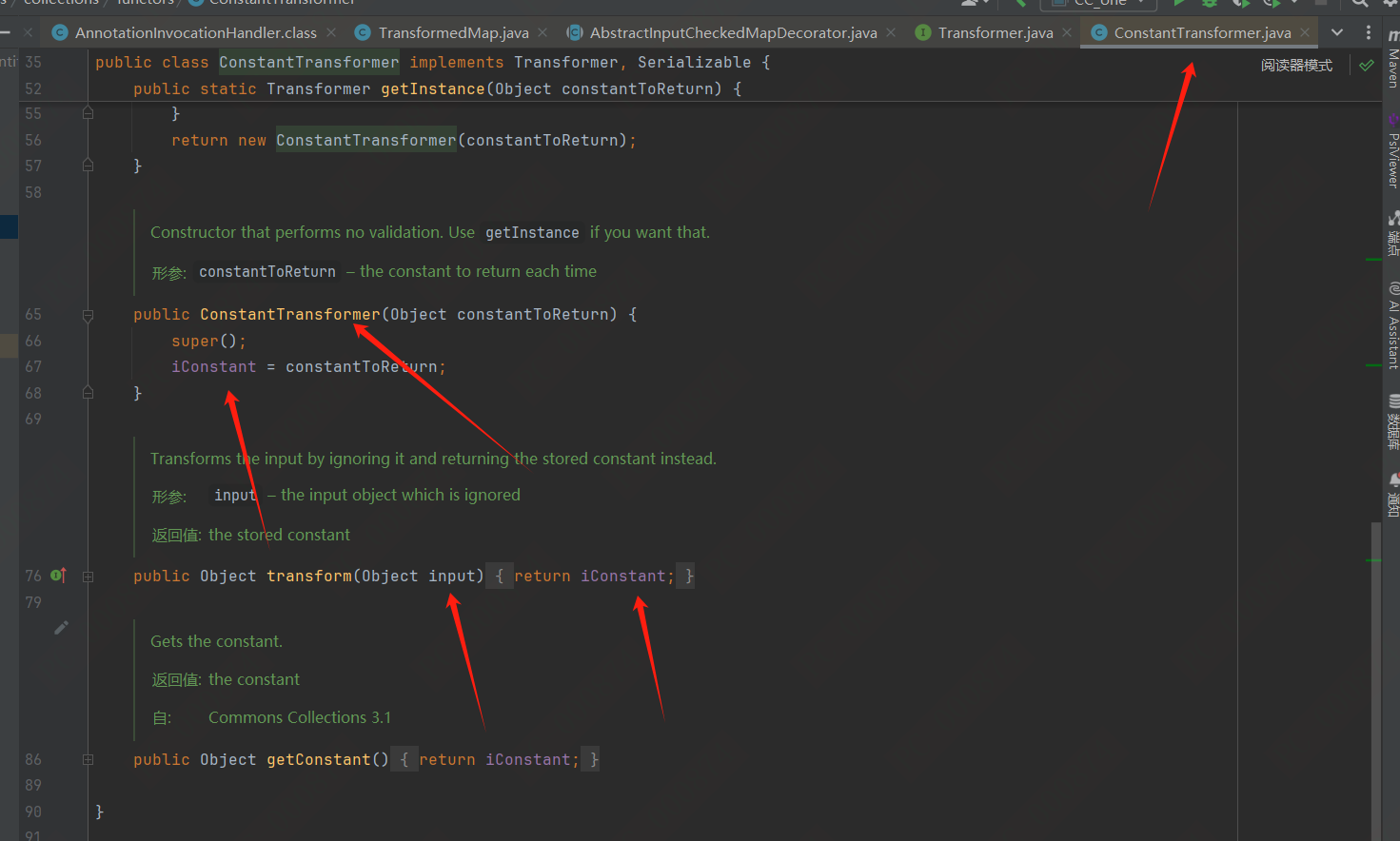The image size is (1400, 841).
Task: Click the fold marker at line 55
Action: click(88, 113)
